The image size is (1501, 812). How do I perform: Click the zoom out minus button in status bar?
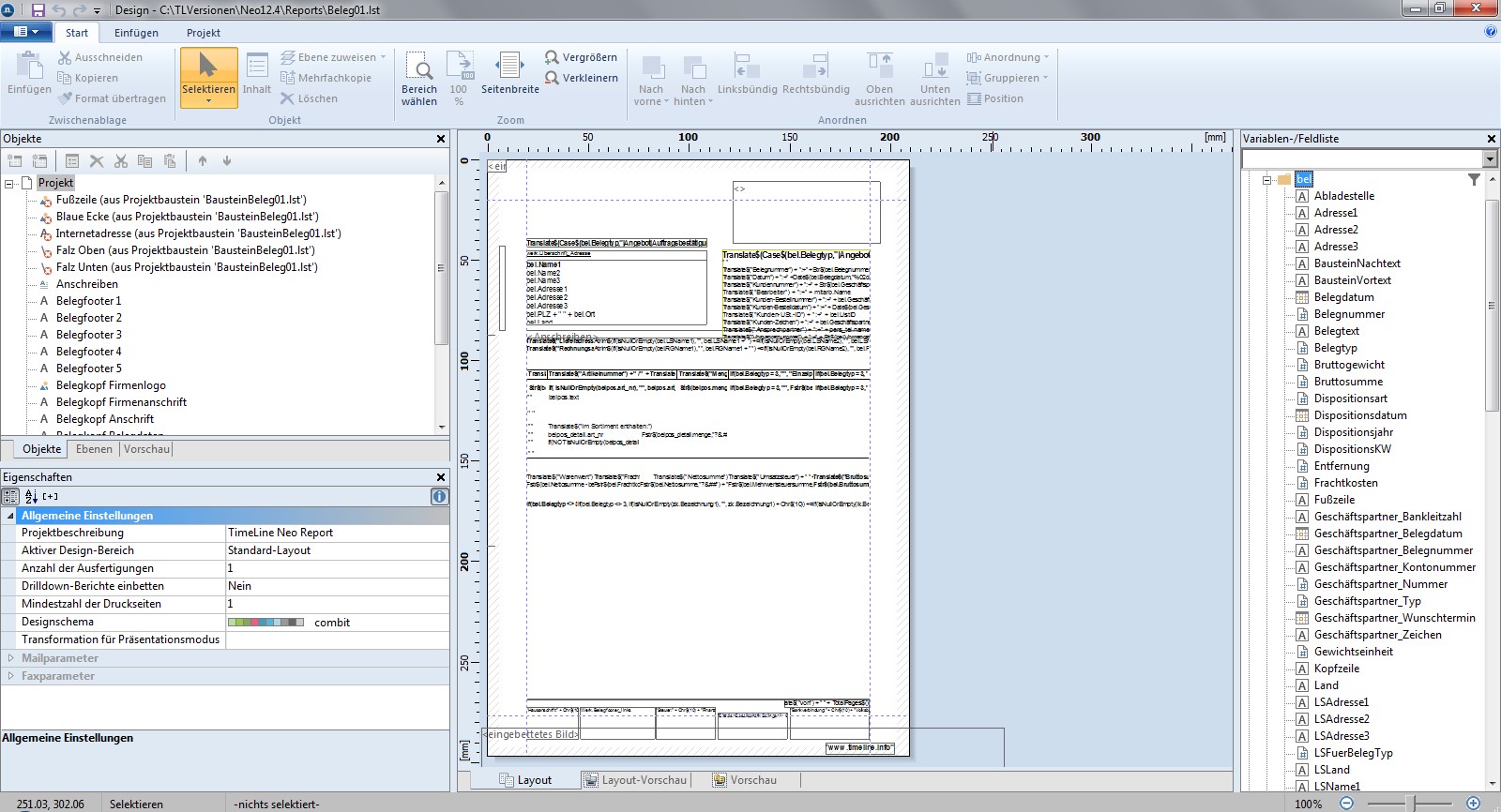[1346, 804]
